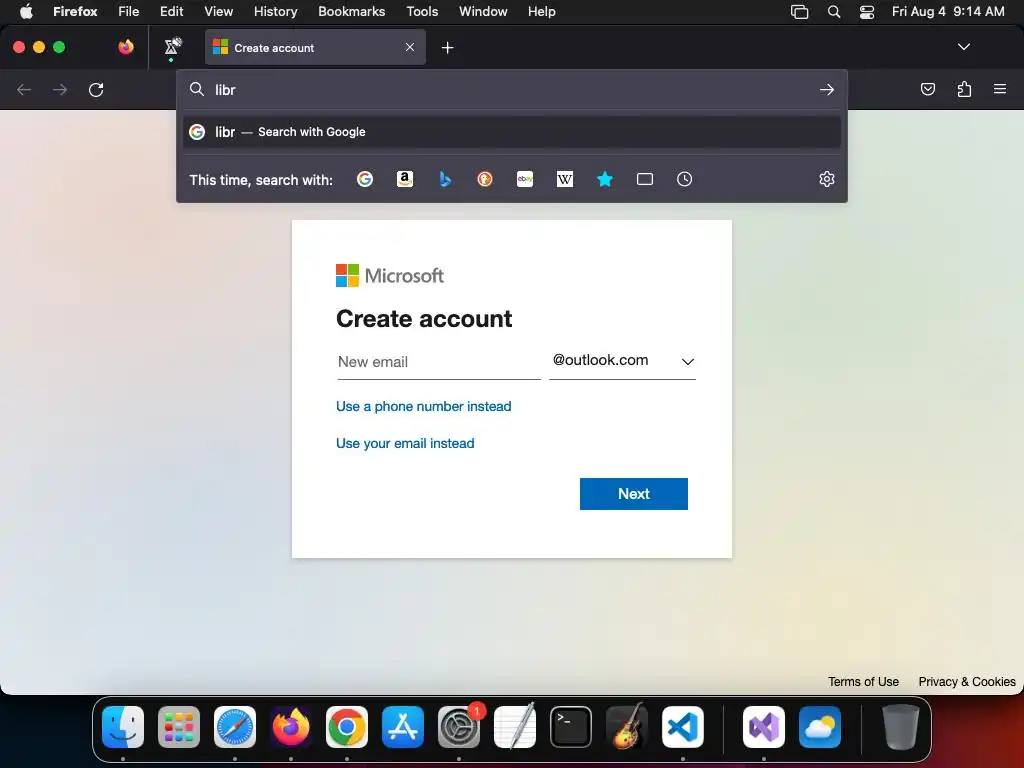Click the Next button
Viewport: 1024px width, 768px height.
(633, 494)
